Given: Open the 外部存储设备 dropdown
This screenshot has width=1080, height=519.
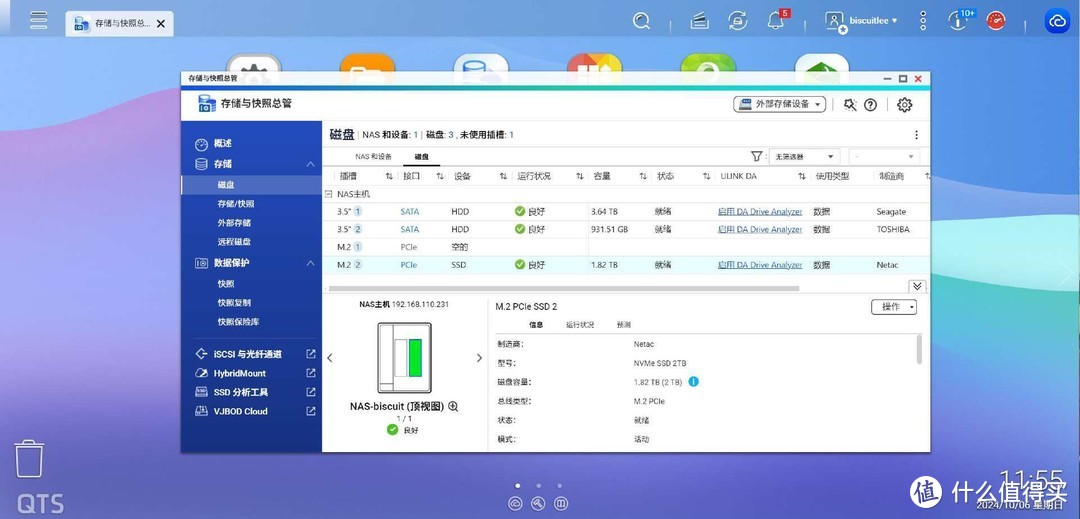Looking at the screenshot, I should [x=780, y=105].
